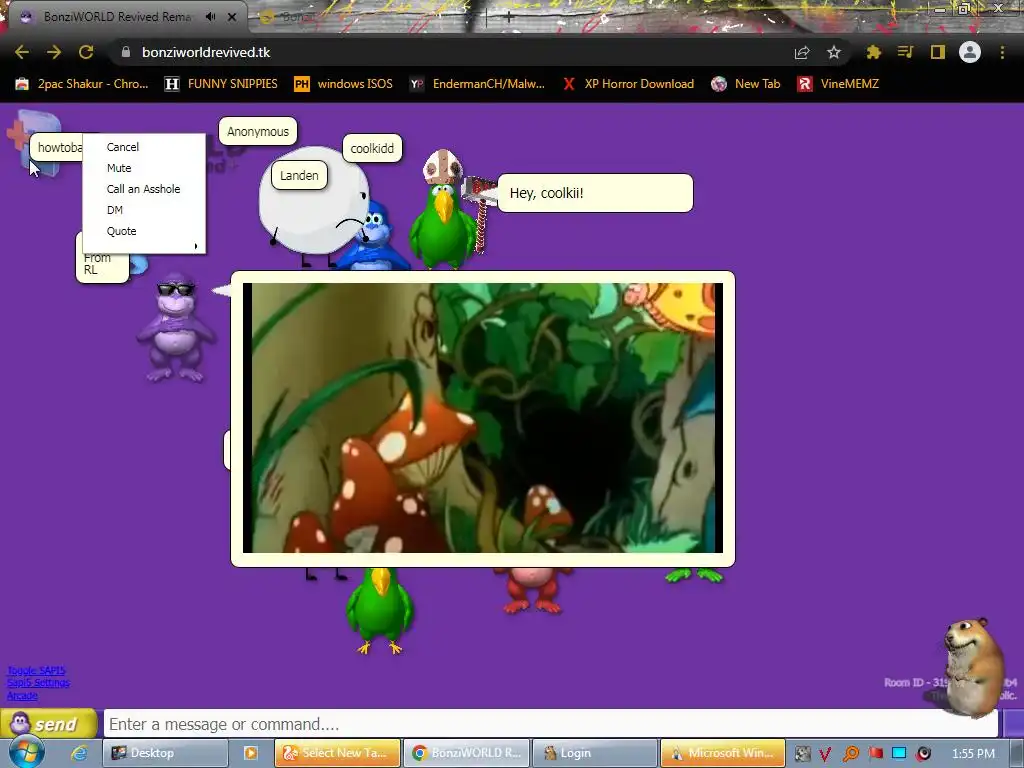Open the windows ISOS bookmark

point(344,84)
